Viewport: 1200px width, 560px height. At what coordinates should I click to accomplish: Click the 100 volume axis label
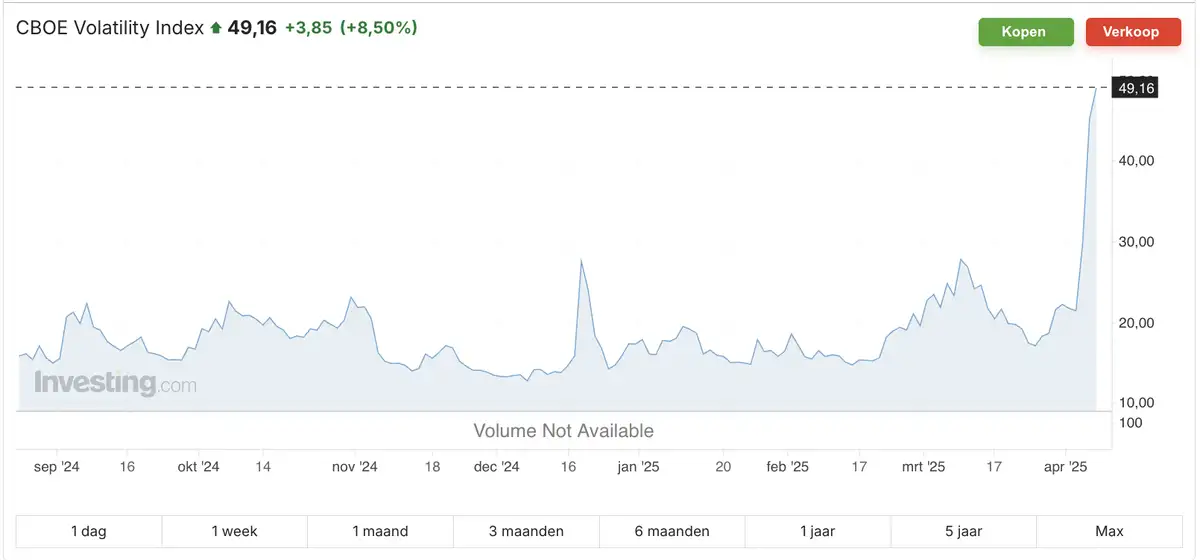[1130, 423]
